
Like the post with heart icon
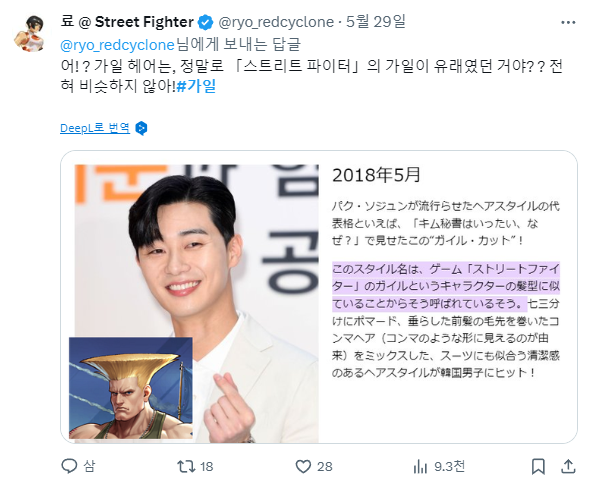pos(303,467)
